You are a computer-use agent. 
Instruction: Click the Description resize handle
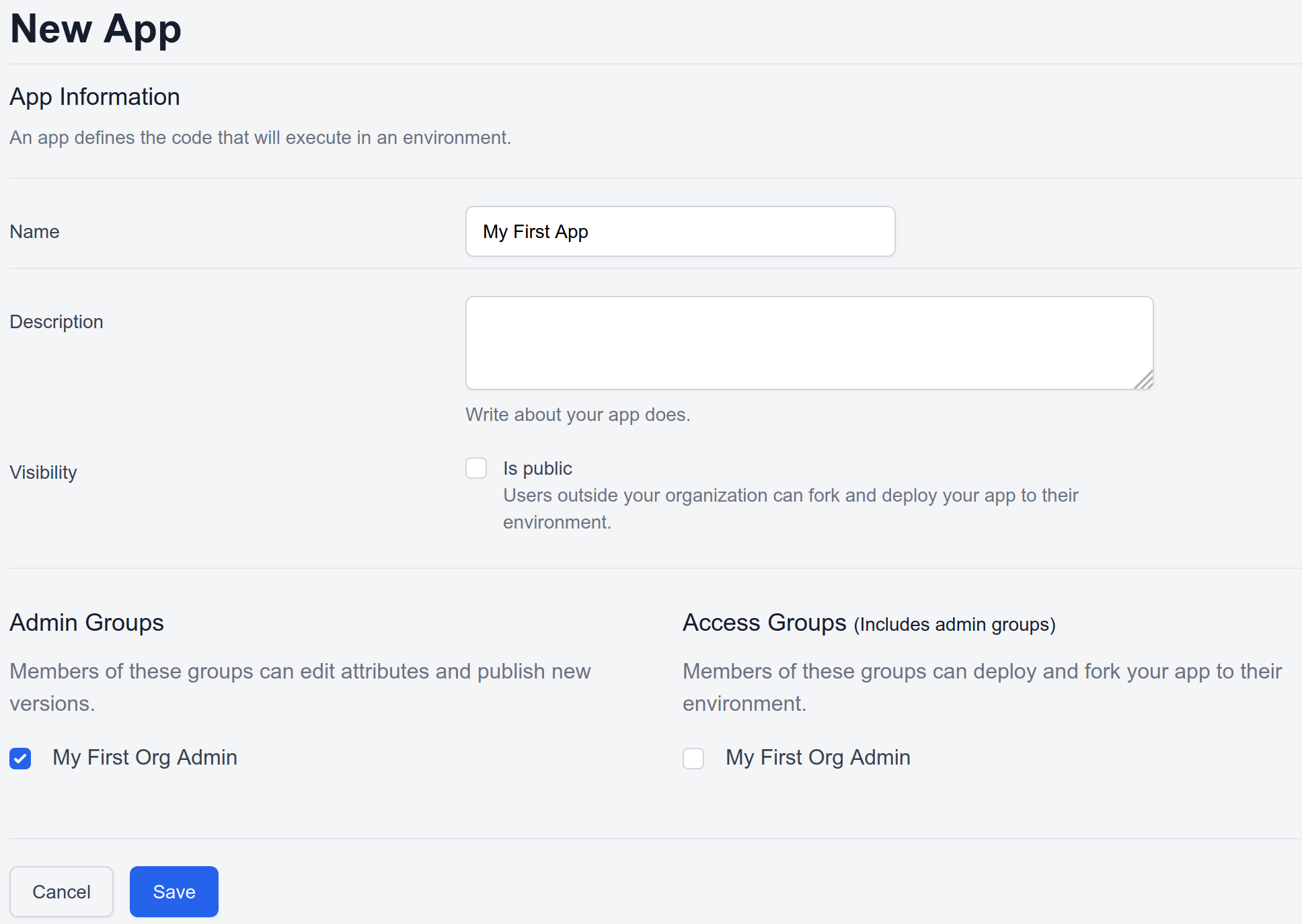(1143, 380)
